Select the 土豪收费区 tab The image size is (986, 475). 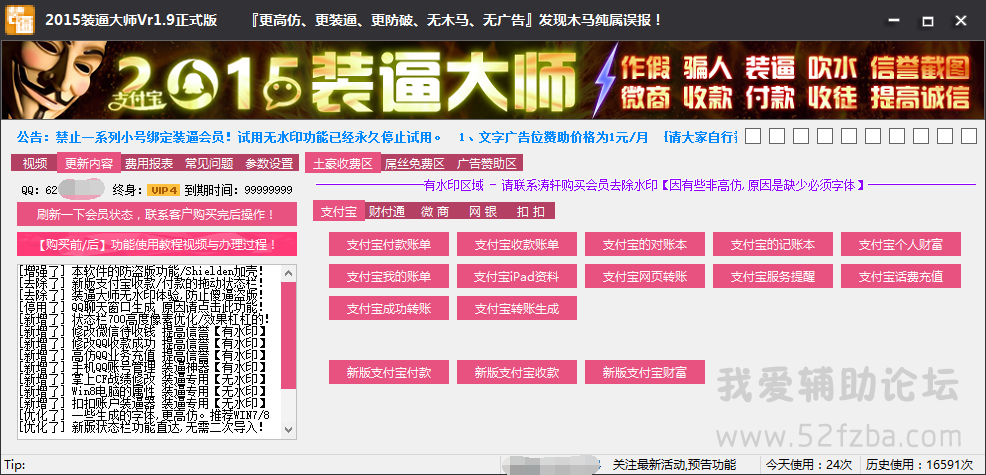[x=343, y=163]
